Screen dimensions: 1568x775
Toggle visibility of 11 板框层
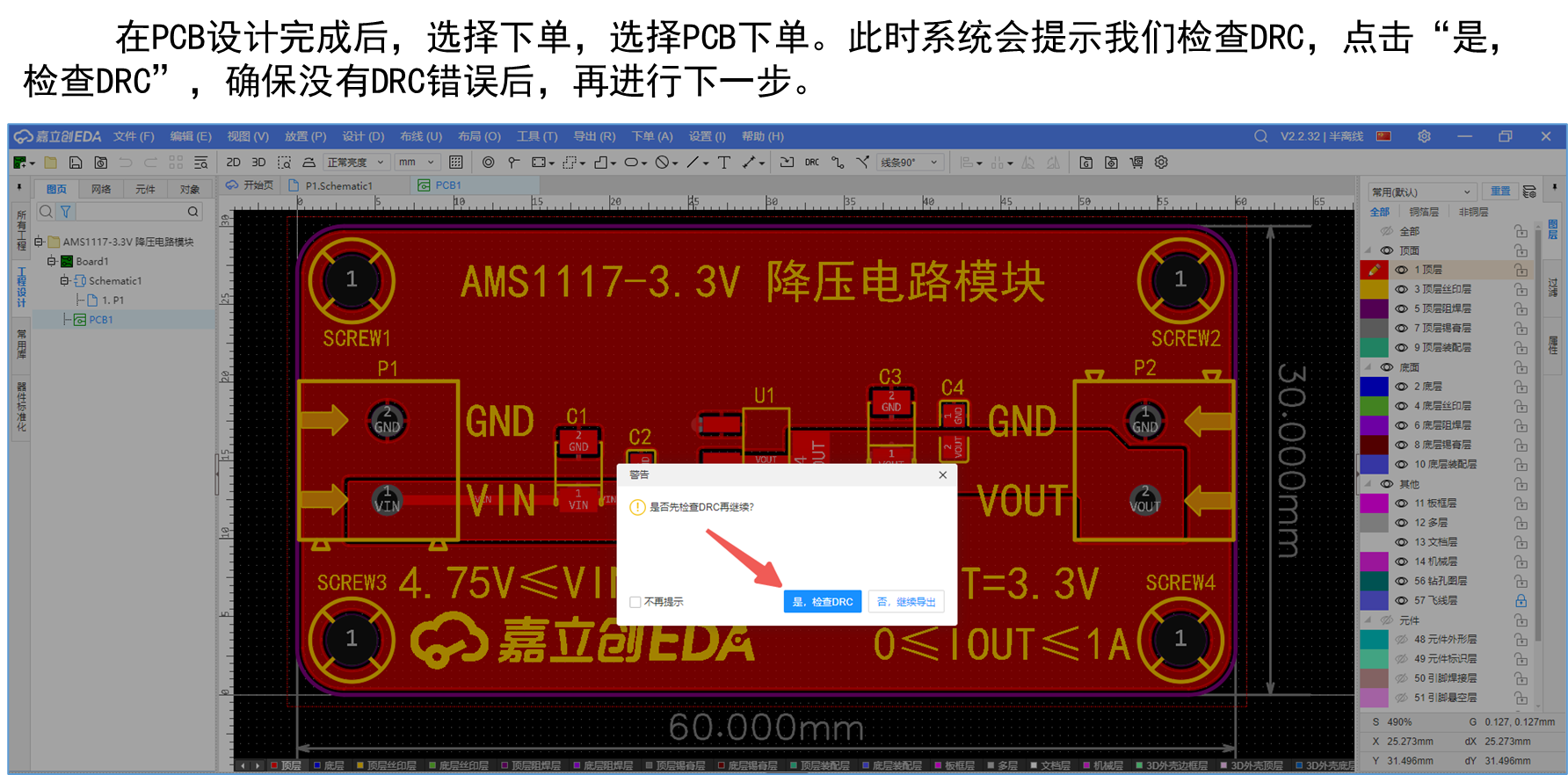(x=1401, y=503)
